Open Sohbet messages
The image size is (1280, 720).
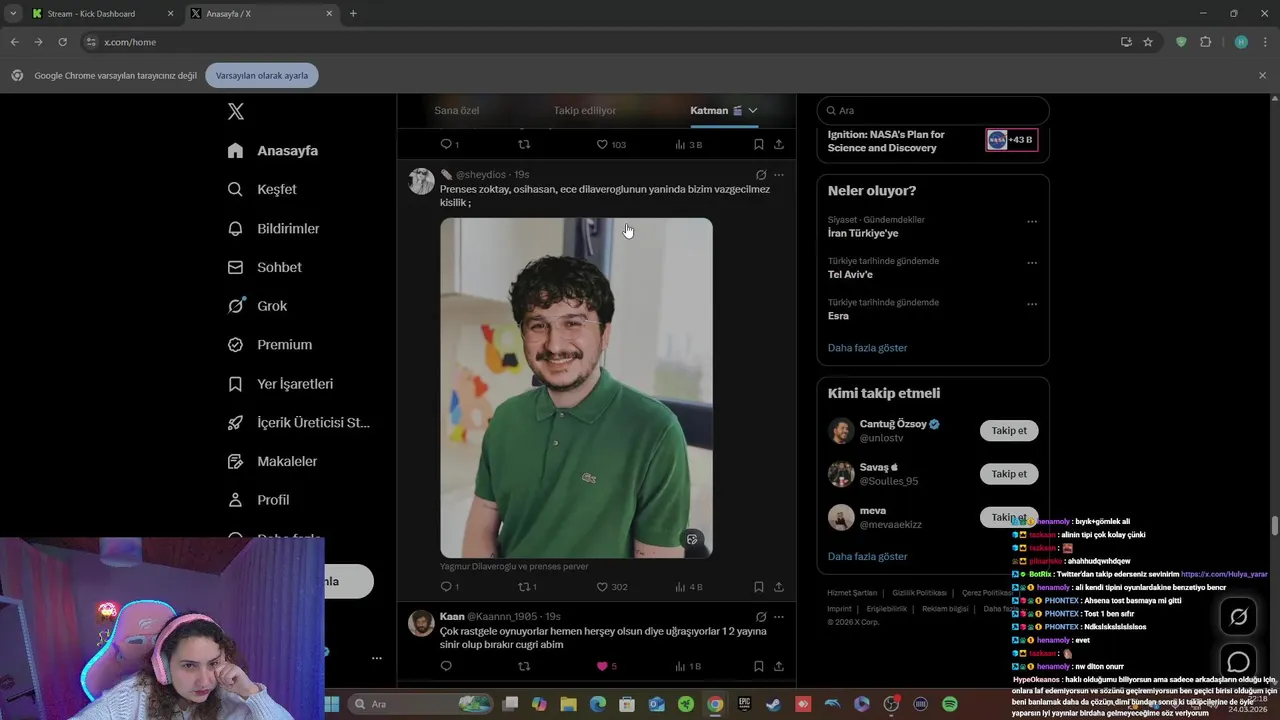[264, 267]
